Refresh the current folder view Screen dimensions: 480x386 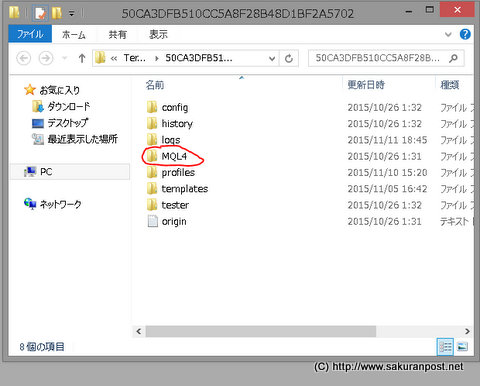[289, 59]
